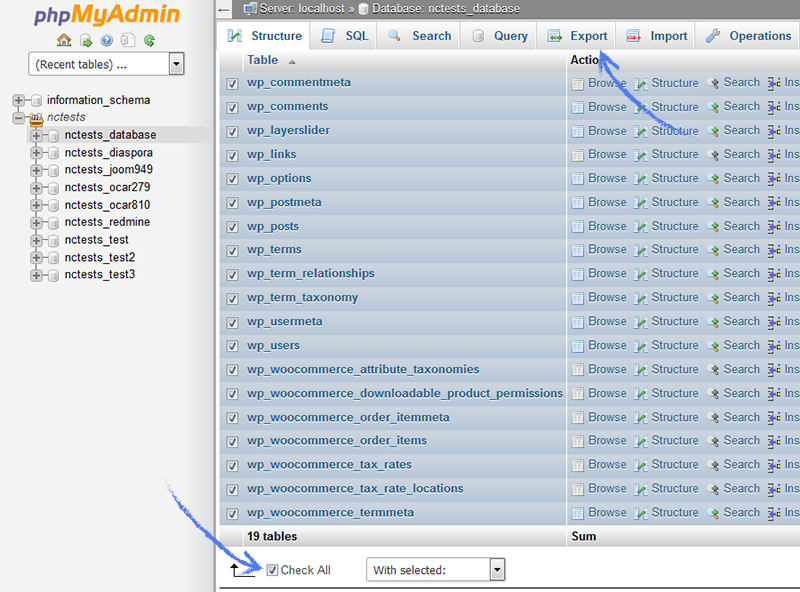This screenshot has width=800, height=592.
Task: Collapse the nctests tree node
Action: (x=18, y=118)
